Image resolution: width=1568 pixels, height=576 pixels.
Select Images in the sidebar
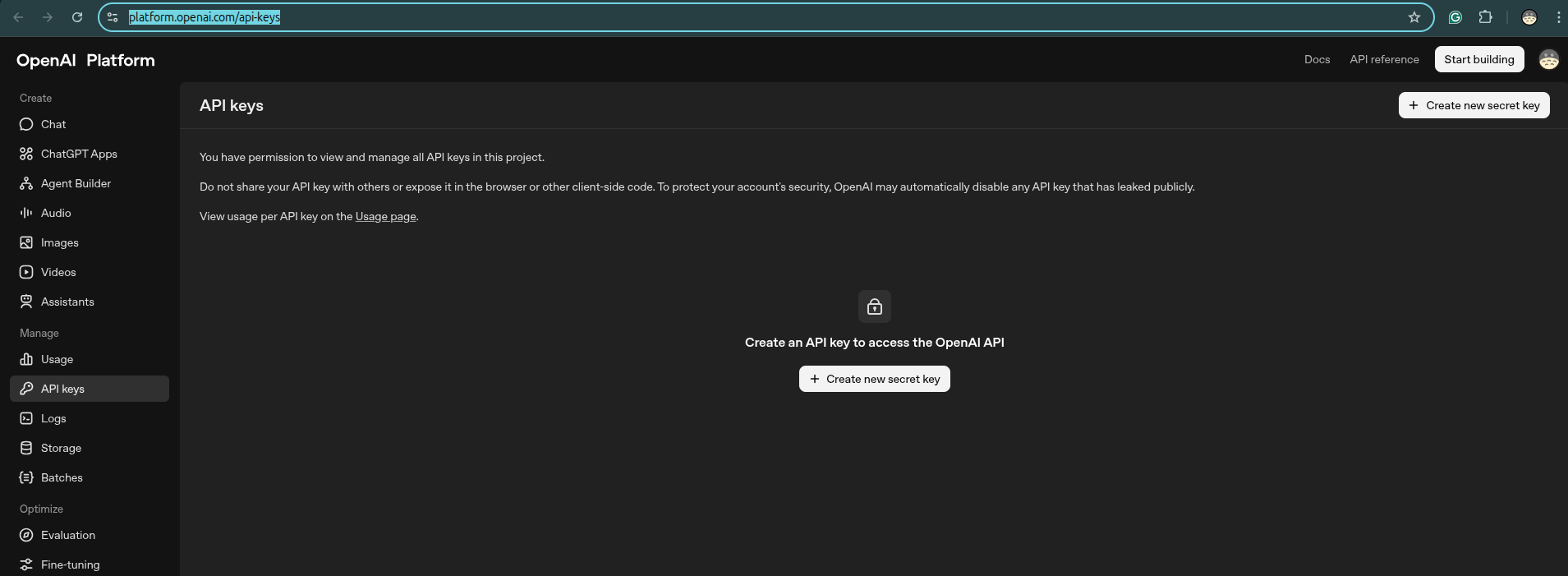click(x=90, y=242)
